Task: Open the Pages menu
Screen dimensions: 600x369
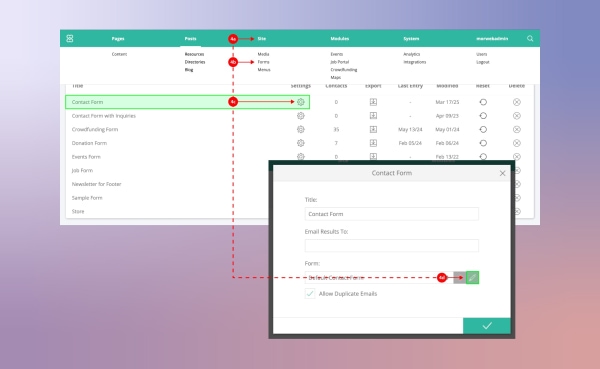Action: pyautogui.click(x=118, y=39)
